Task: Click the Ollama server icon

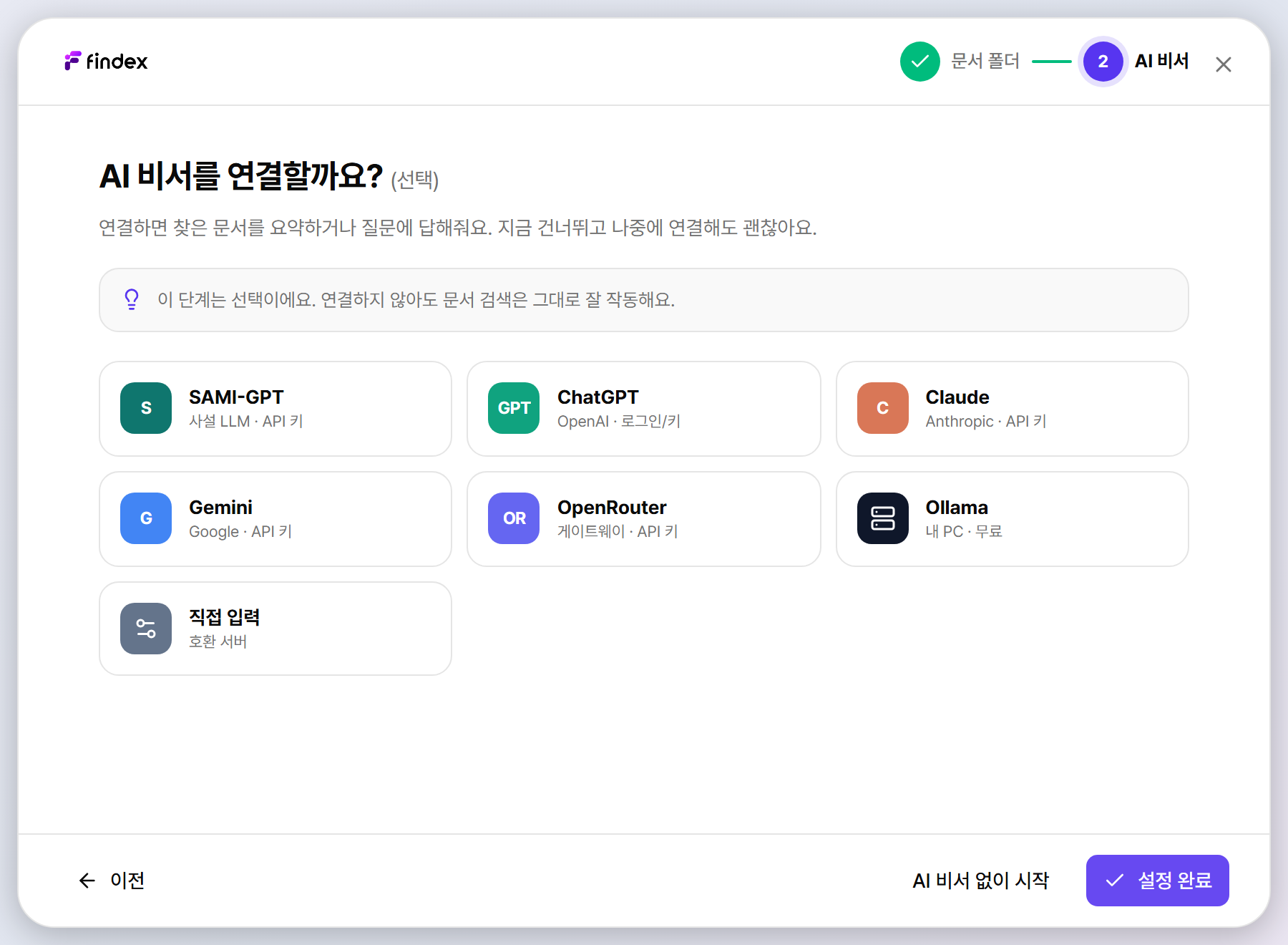Action: point(883,518)
